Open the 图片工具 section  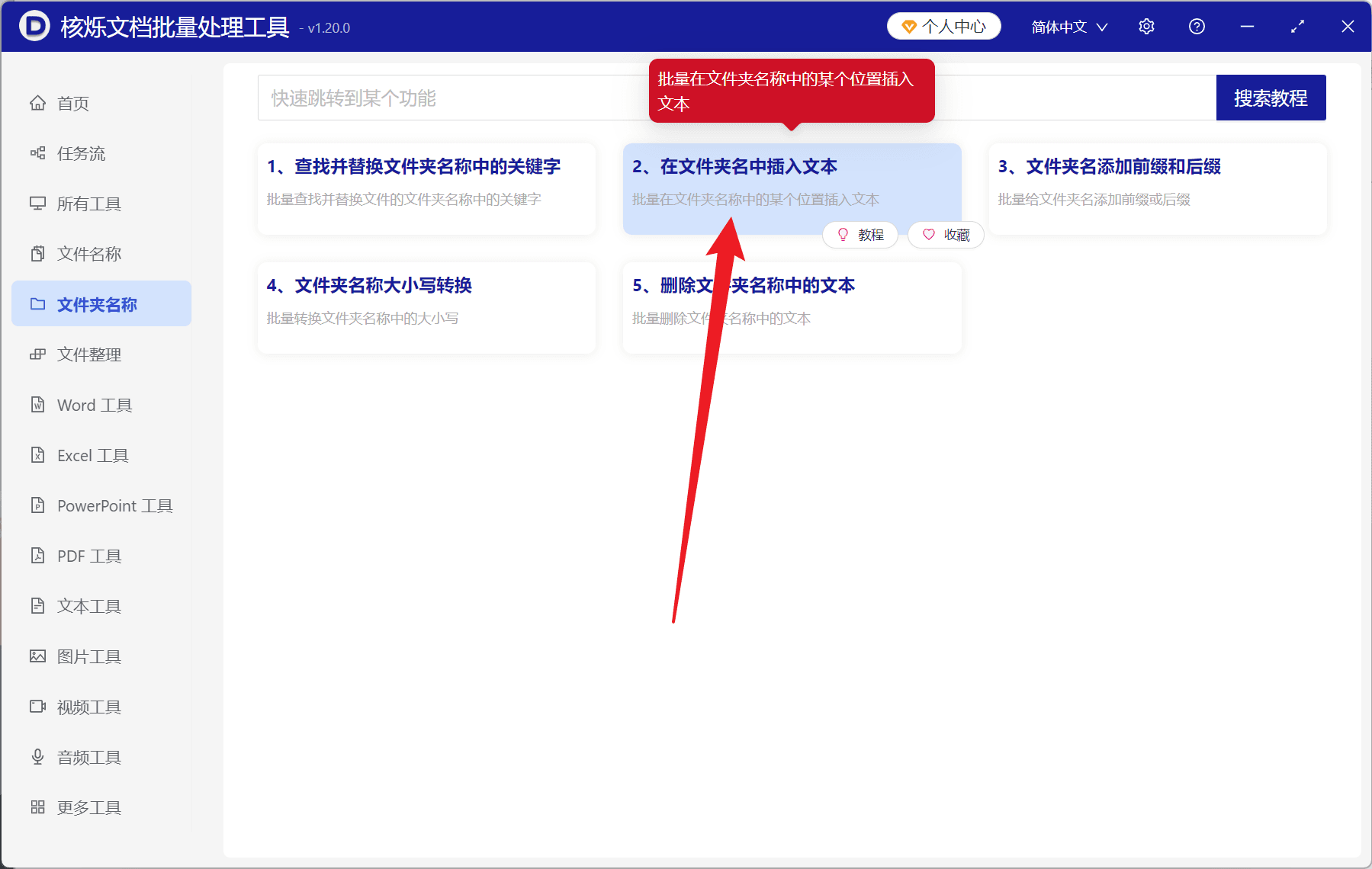tap(89, 656)
